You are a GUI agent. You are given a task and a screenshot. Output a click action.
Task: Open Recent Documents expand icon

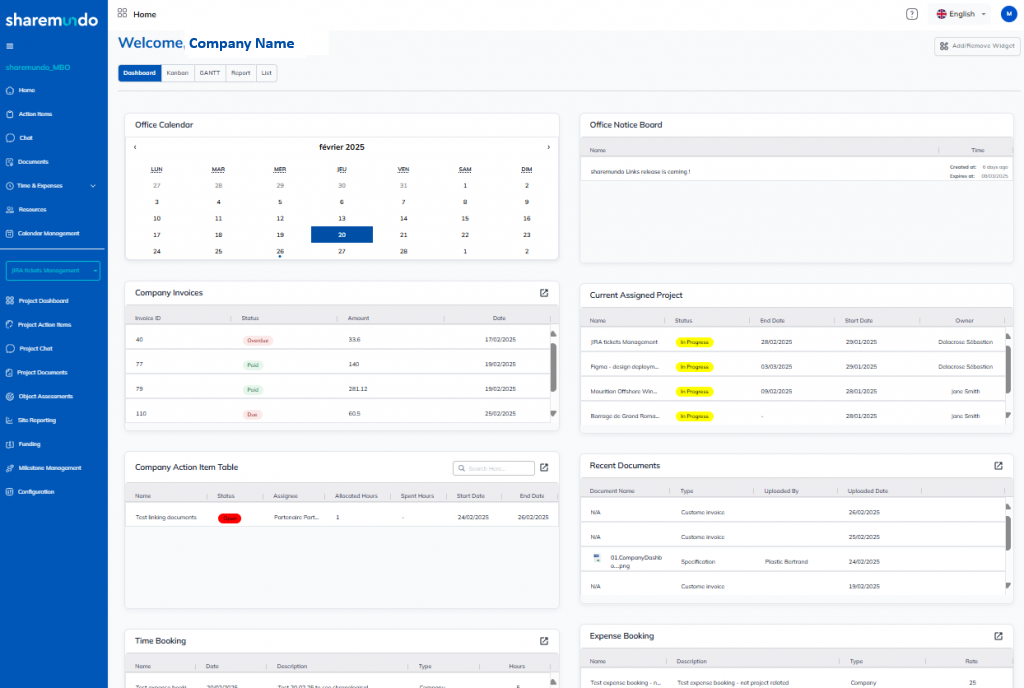(x=998, y=466)
